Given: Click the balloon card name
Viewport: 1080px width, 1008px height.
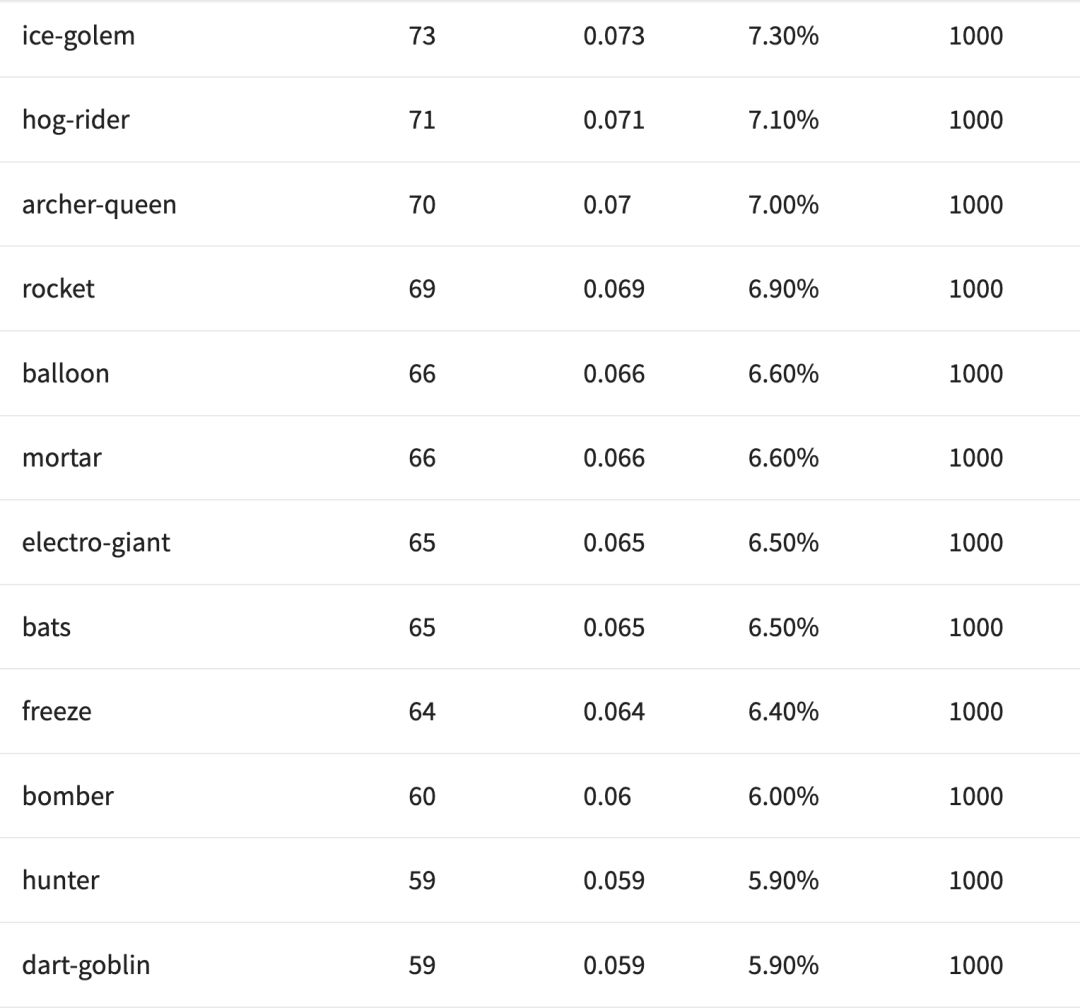Looking at the screenshot, I should click(66, 373).
